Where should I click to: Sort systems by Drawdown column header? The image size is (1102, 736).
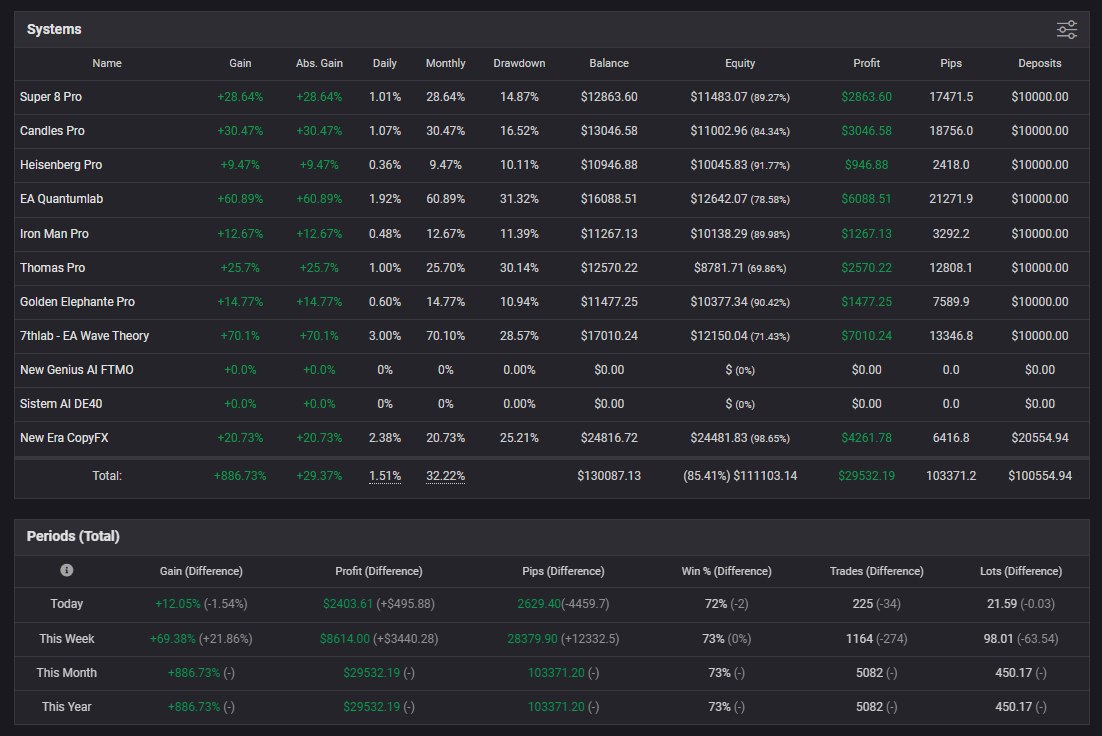coord(519,63)
